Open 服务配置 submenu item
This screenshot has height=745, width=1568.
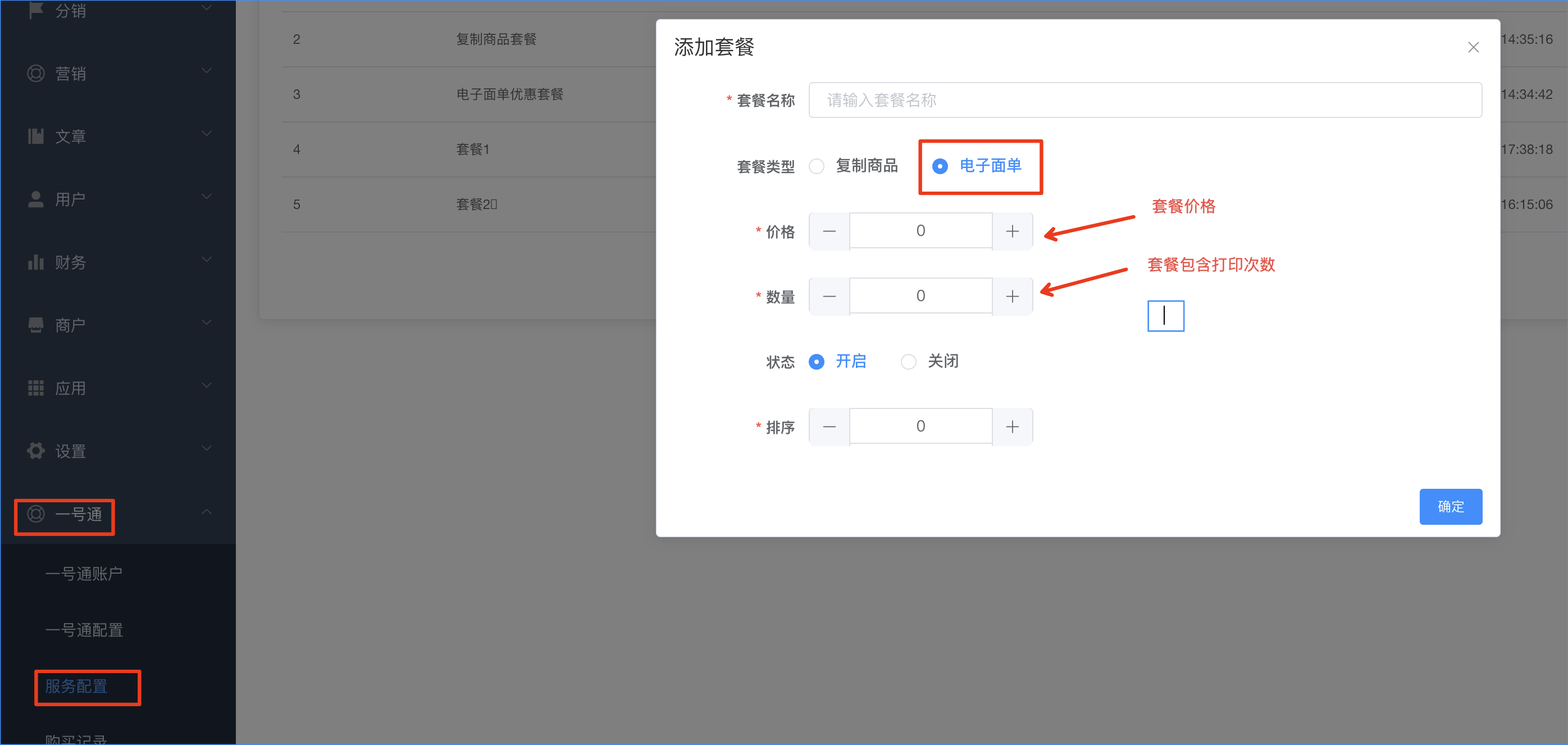point(76,687)
